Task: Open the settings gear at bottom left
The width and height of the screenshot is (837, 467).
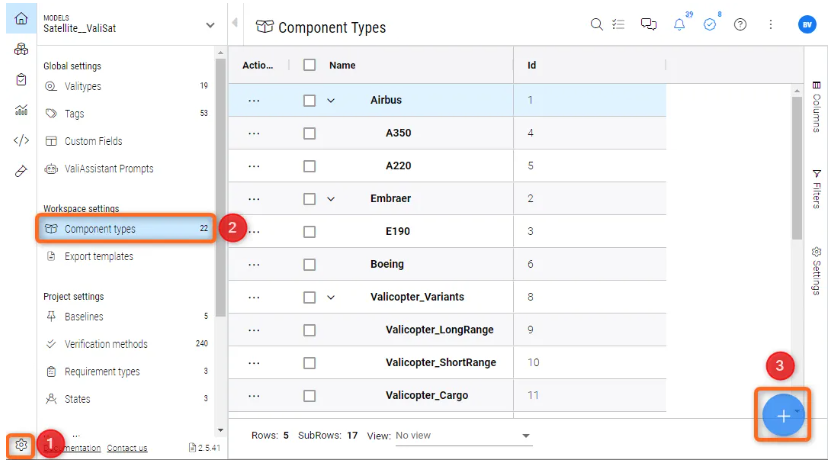Action: coord(21,444)
